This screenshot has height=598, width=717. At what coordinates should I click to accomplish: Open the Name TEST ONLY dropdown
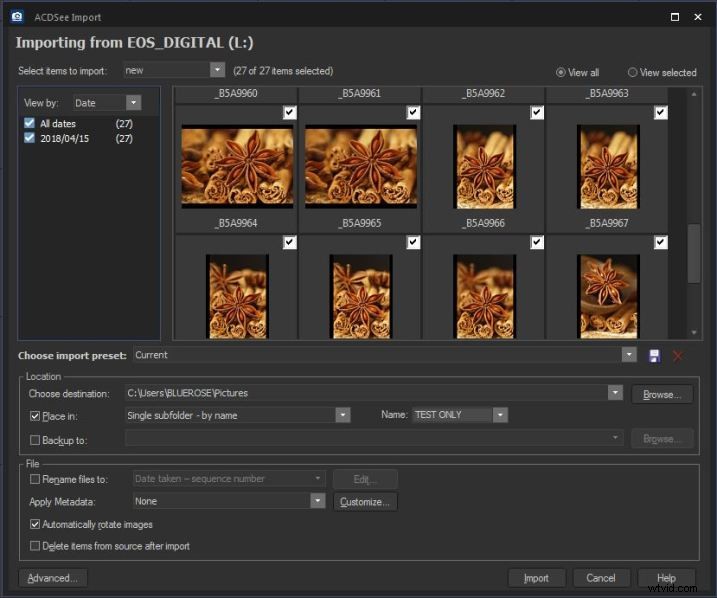click(500, 415)
